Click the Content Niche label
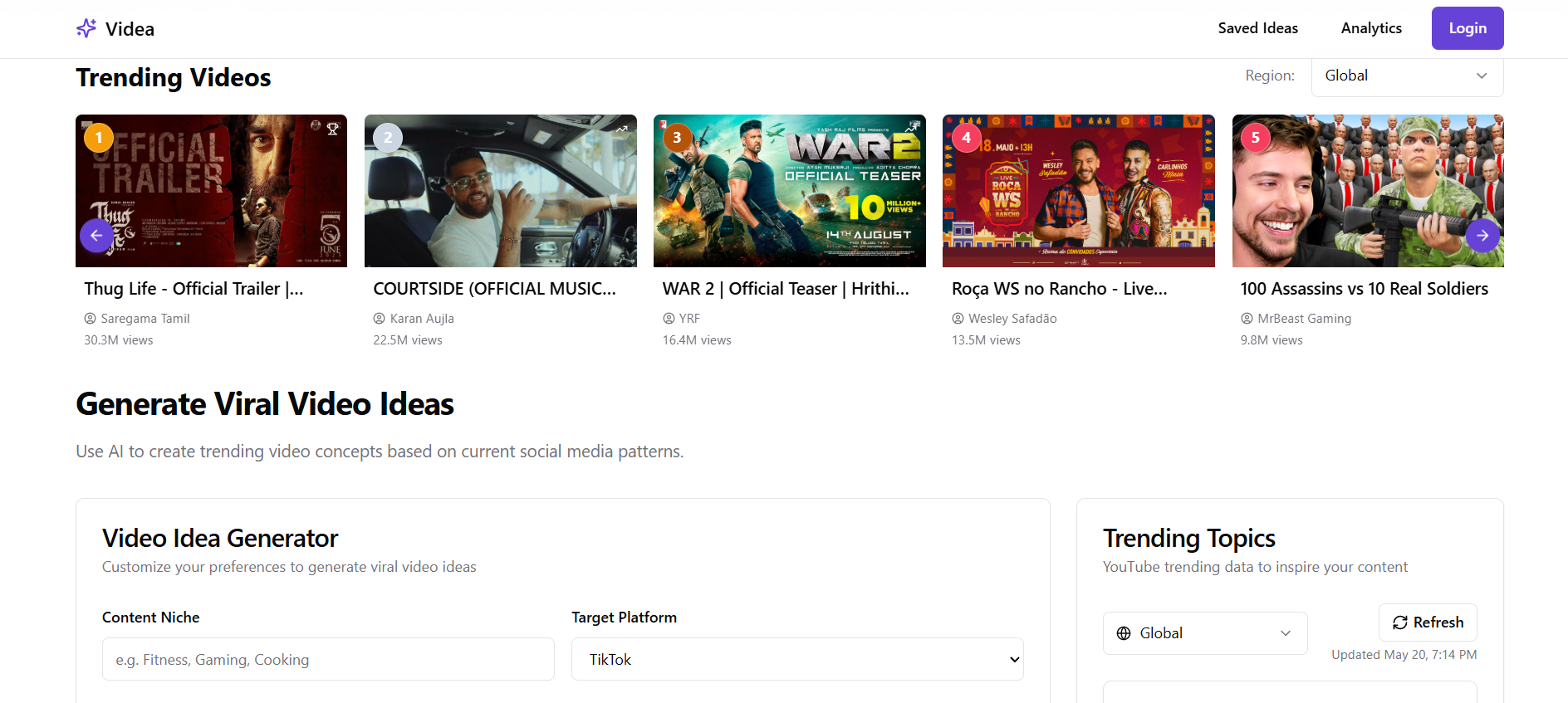 150,618
